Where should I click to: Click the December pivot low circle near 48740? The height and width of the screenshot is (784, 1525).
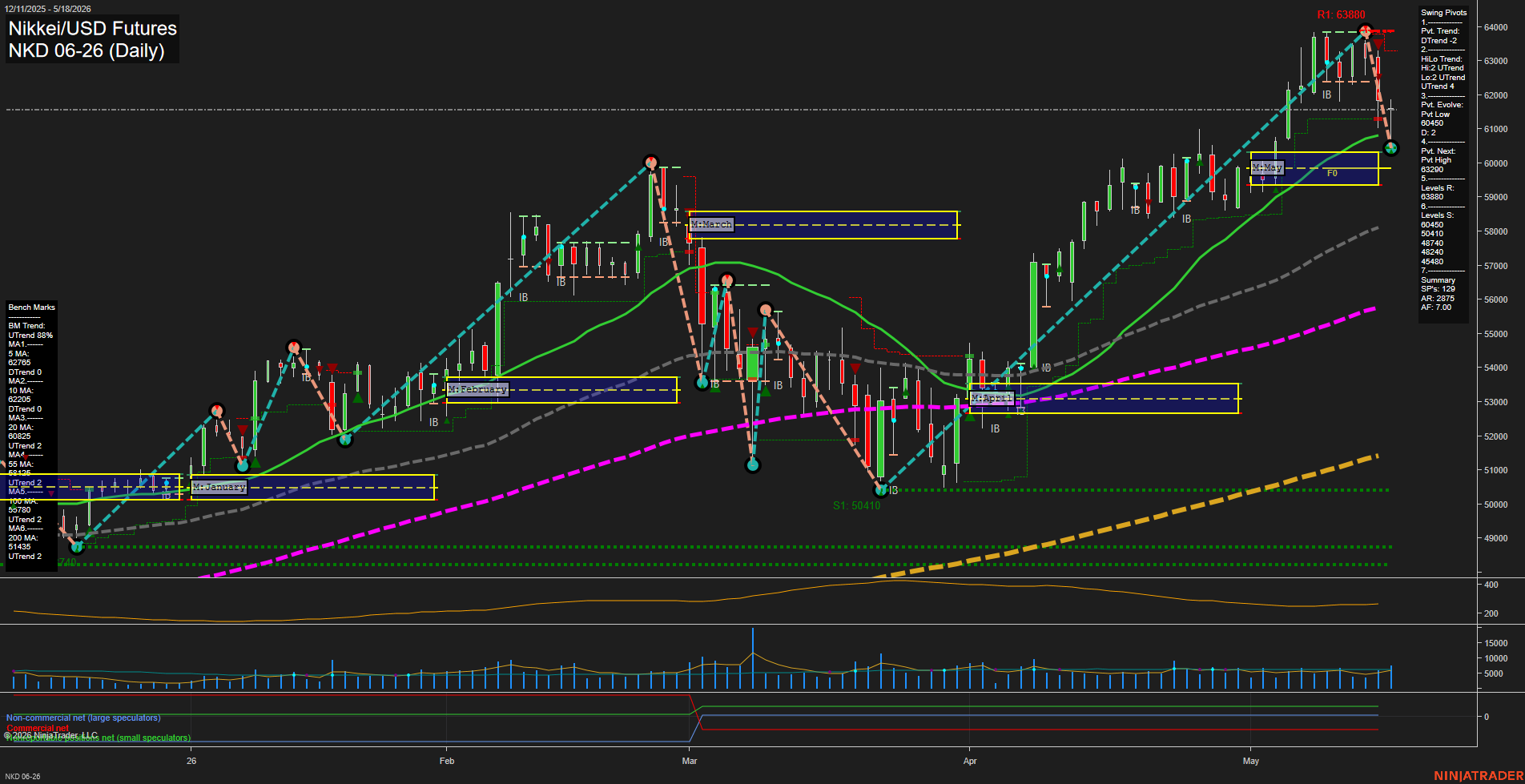point(77,547)
